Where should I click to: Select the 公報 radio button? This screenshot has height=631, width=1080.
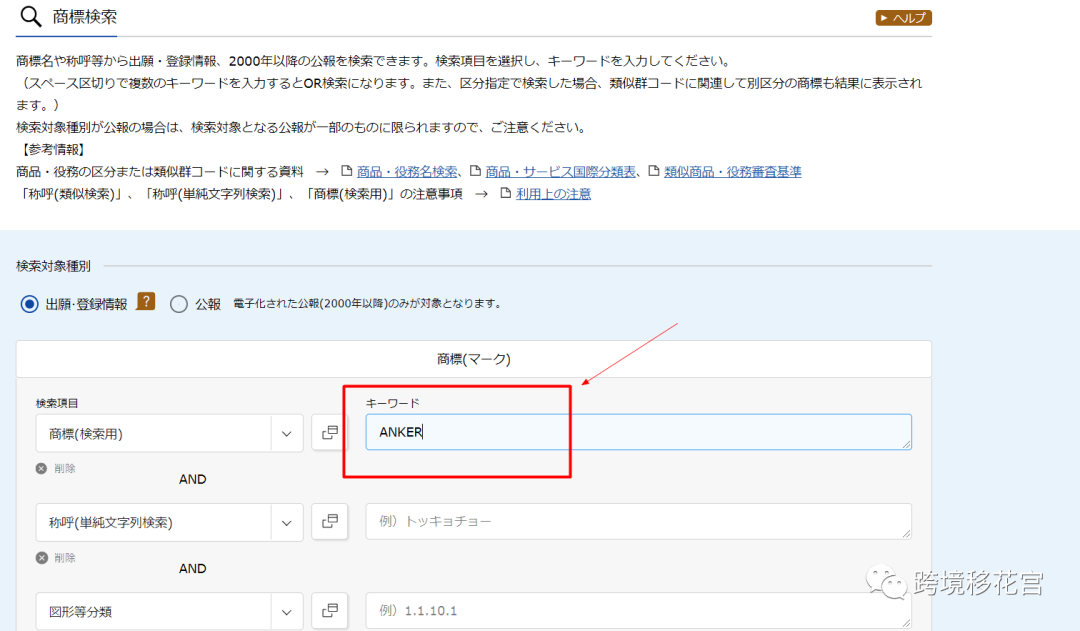pyautogui.click(x=178, y=304)
